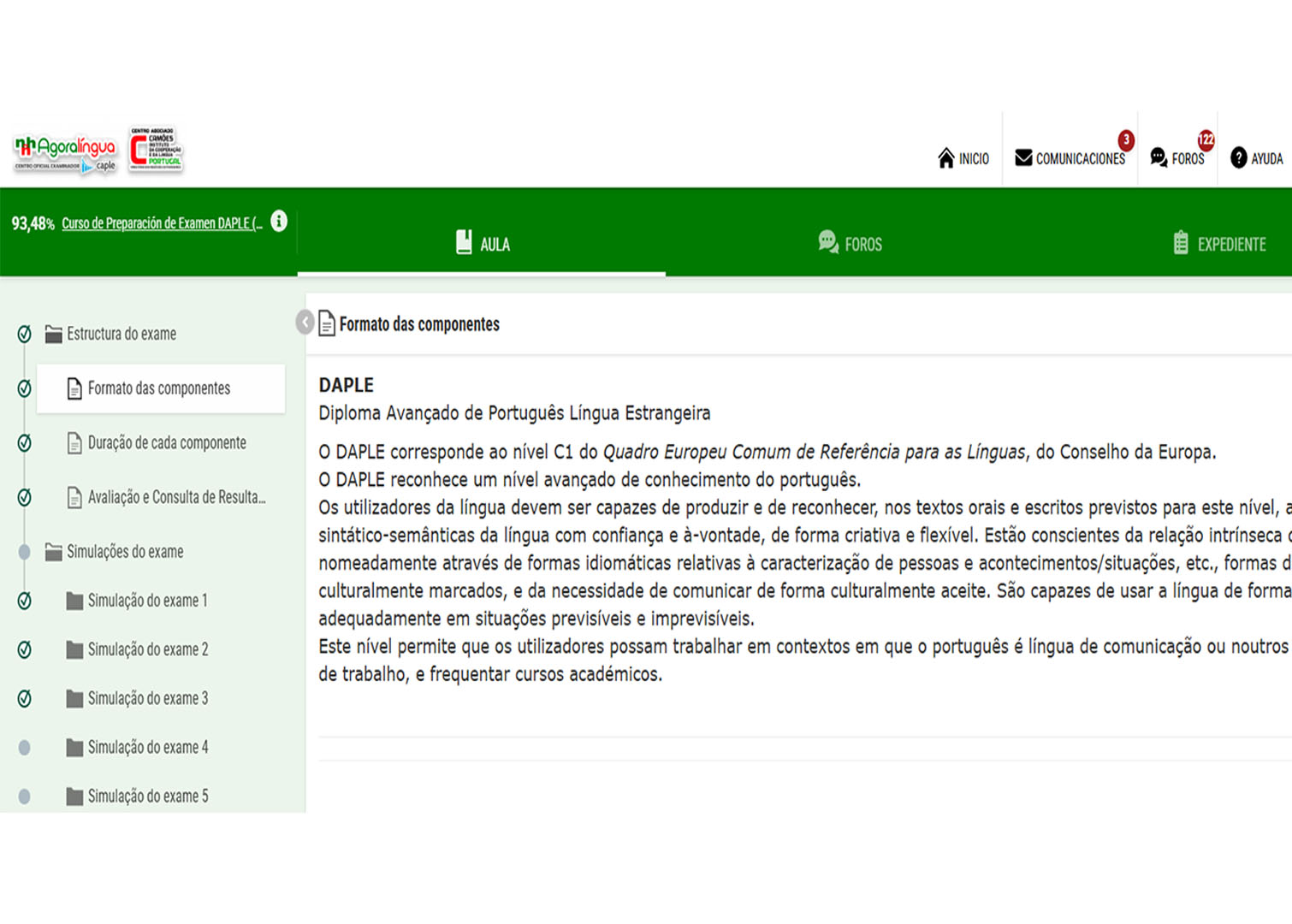This screenshot has width=1292, height=924.
Task: Switch to the Aula tab
Action: 482,243
